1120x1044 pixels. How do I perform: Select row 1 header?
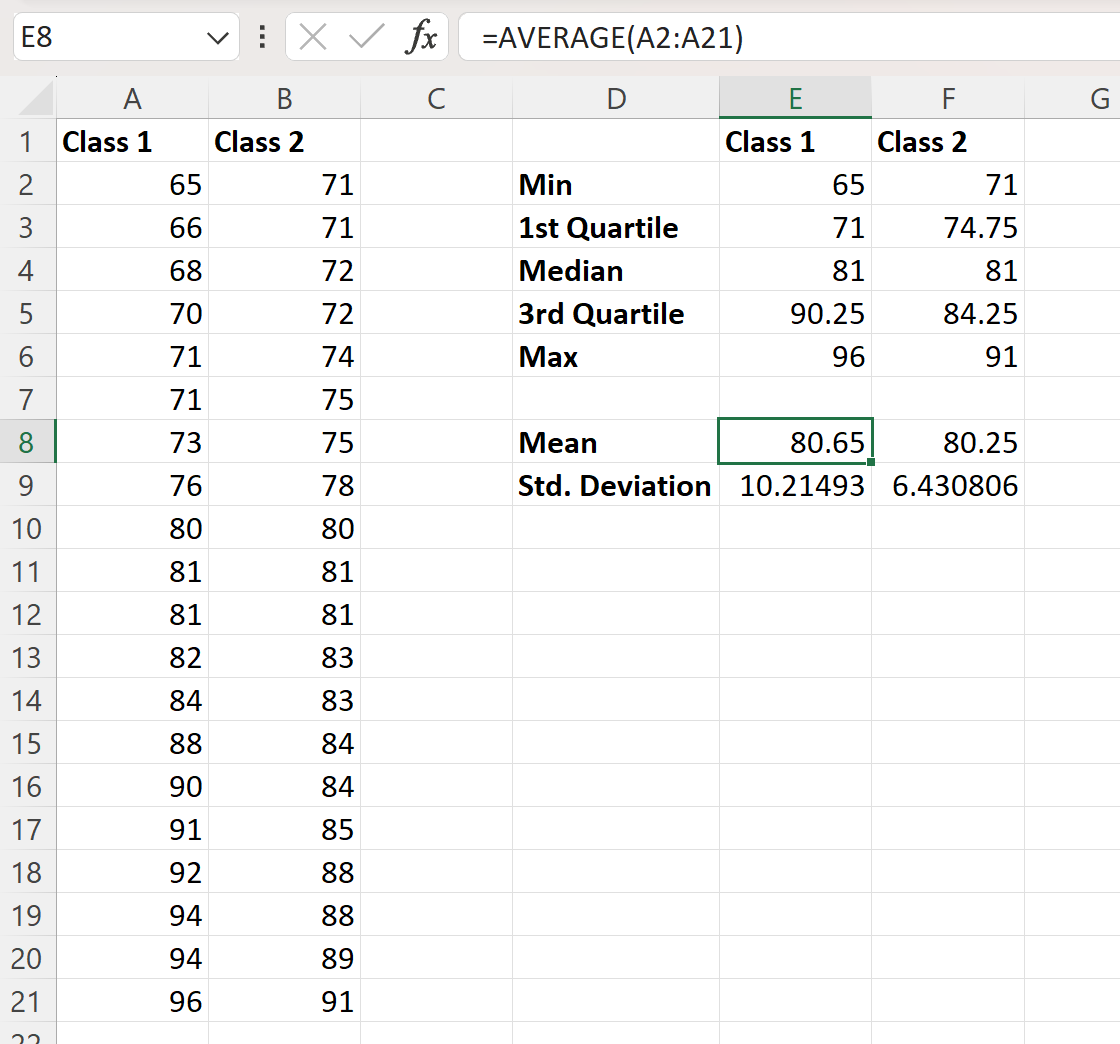[27, 141]
